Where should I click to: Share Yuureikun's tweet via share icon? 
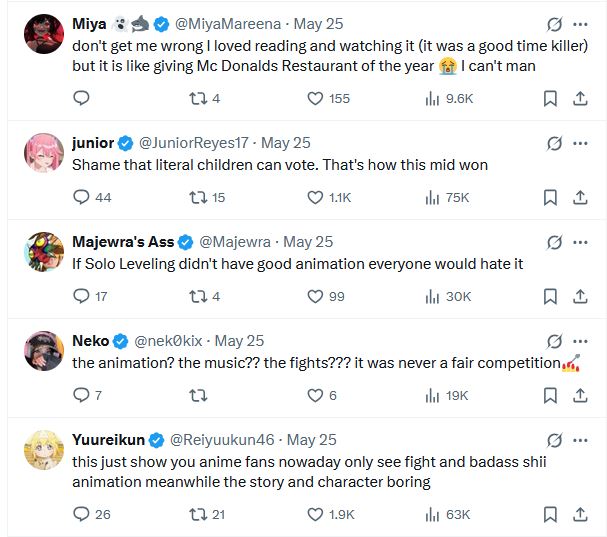tap(580, 515)
